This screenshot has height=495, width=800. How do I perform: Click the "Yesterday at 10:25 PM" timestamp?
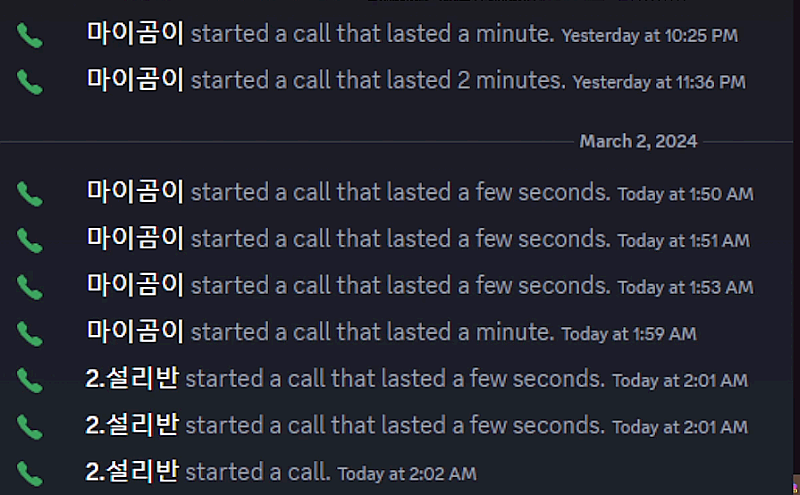pyautogui.click(x=649, y=36)
